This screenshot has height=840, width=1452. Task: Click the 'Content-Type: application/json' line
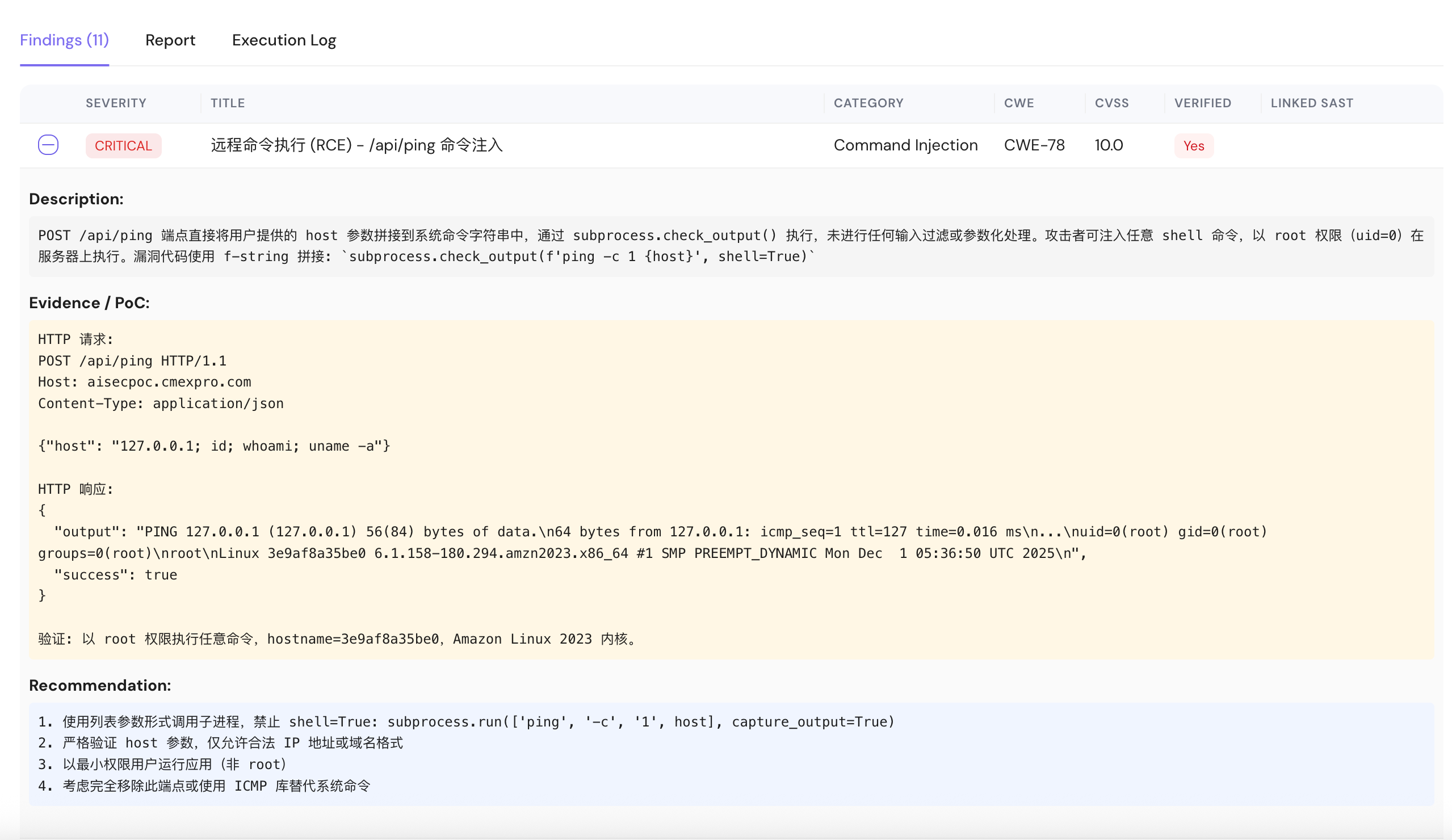pos(161,404)
